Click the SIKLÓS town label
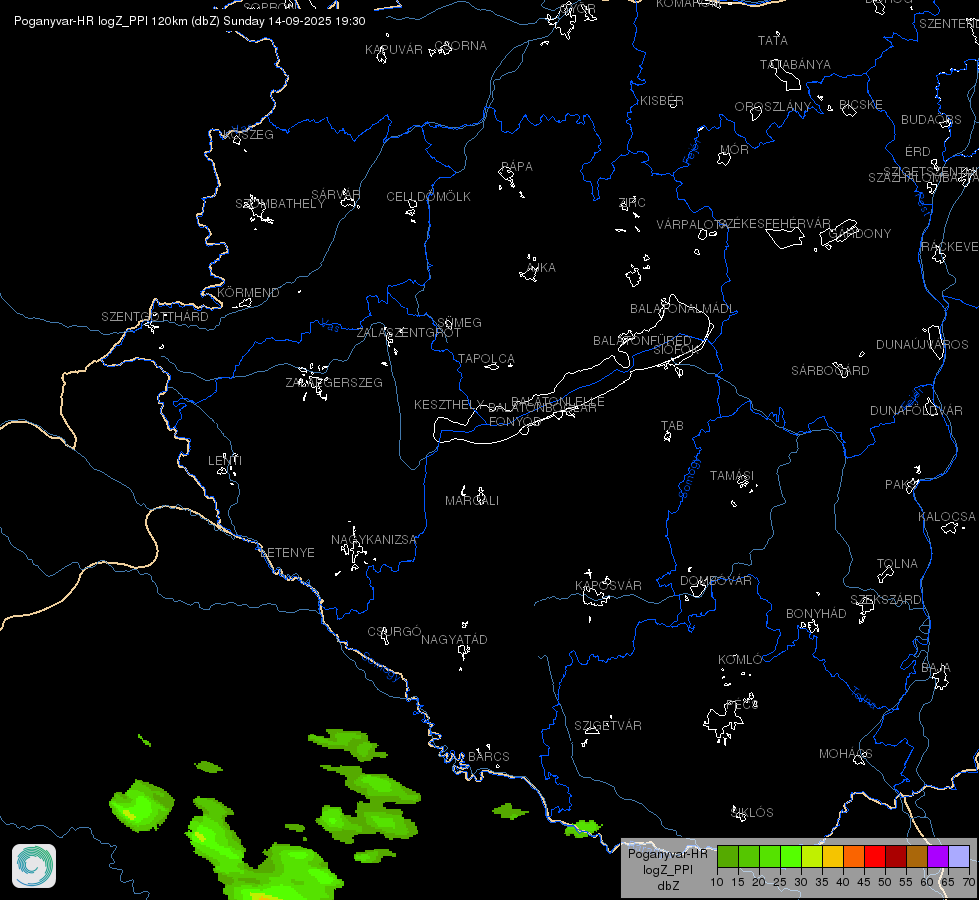979x900 pixels. 752,813
